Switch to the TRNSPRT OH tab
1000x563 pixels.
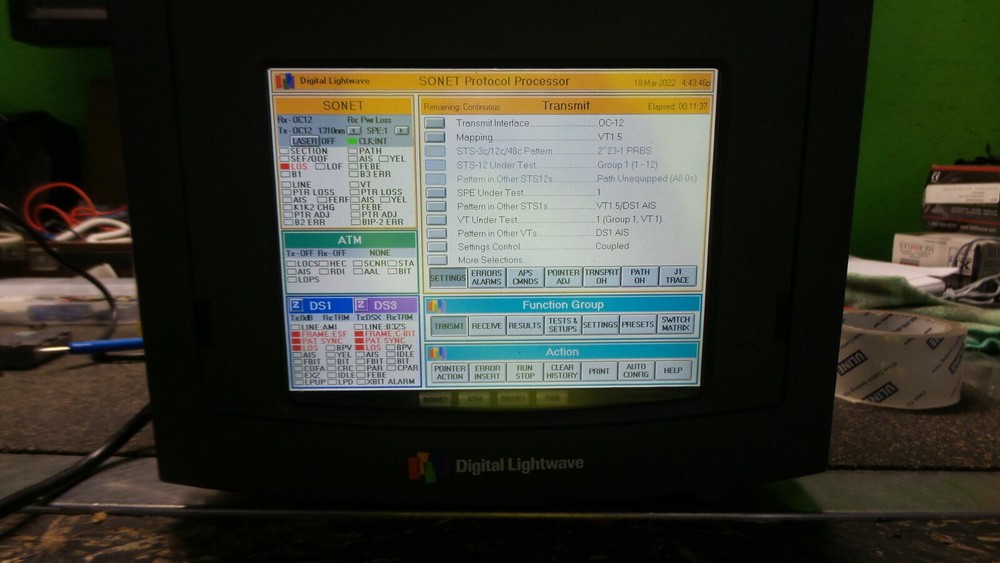pyautogui.click(x=601, y=276)
